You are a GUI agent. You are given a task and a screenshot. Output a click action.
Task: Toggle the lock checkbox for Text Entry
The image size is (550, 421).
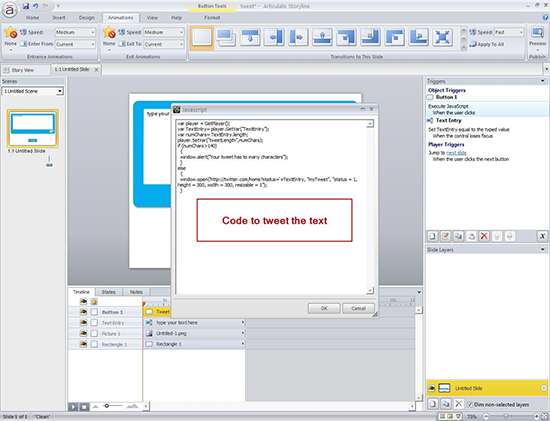coord(94,323)
